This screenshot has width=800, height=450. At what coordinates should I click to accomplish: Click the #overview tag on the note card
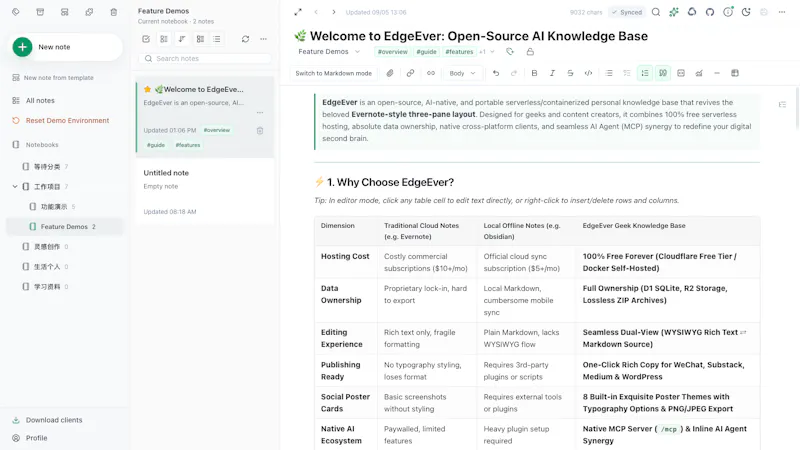(217, 130)
